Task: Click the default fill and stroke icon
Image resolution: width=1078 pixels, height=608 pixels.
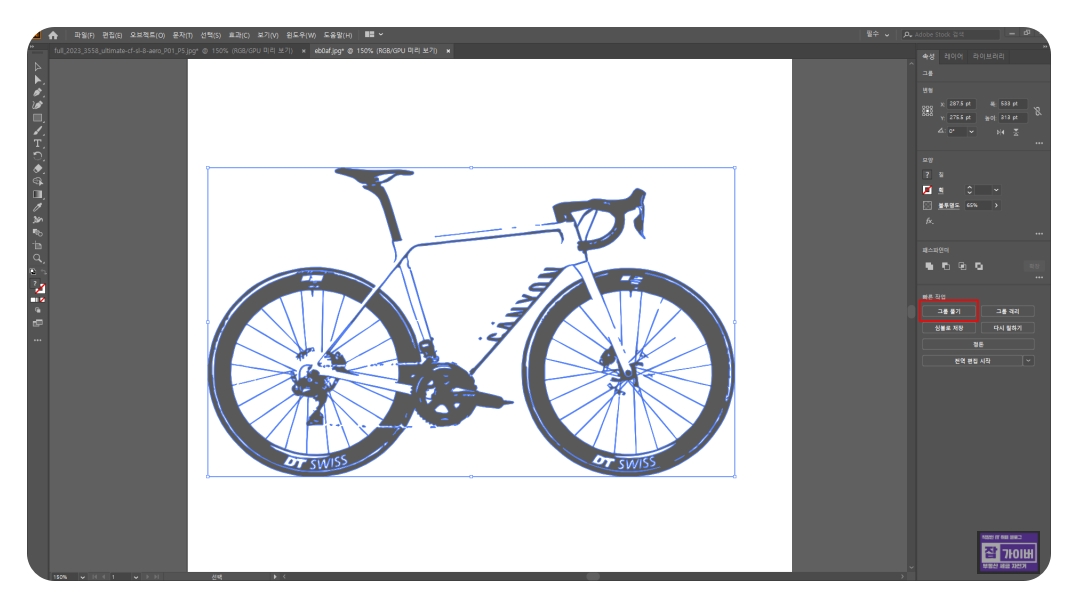Action: click(x=33, y=272)
